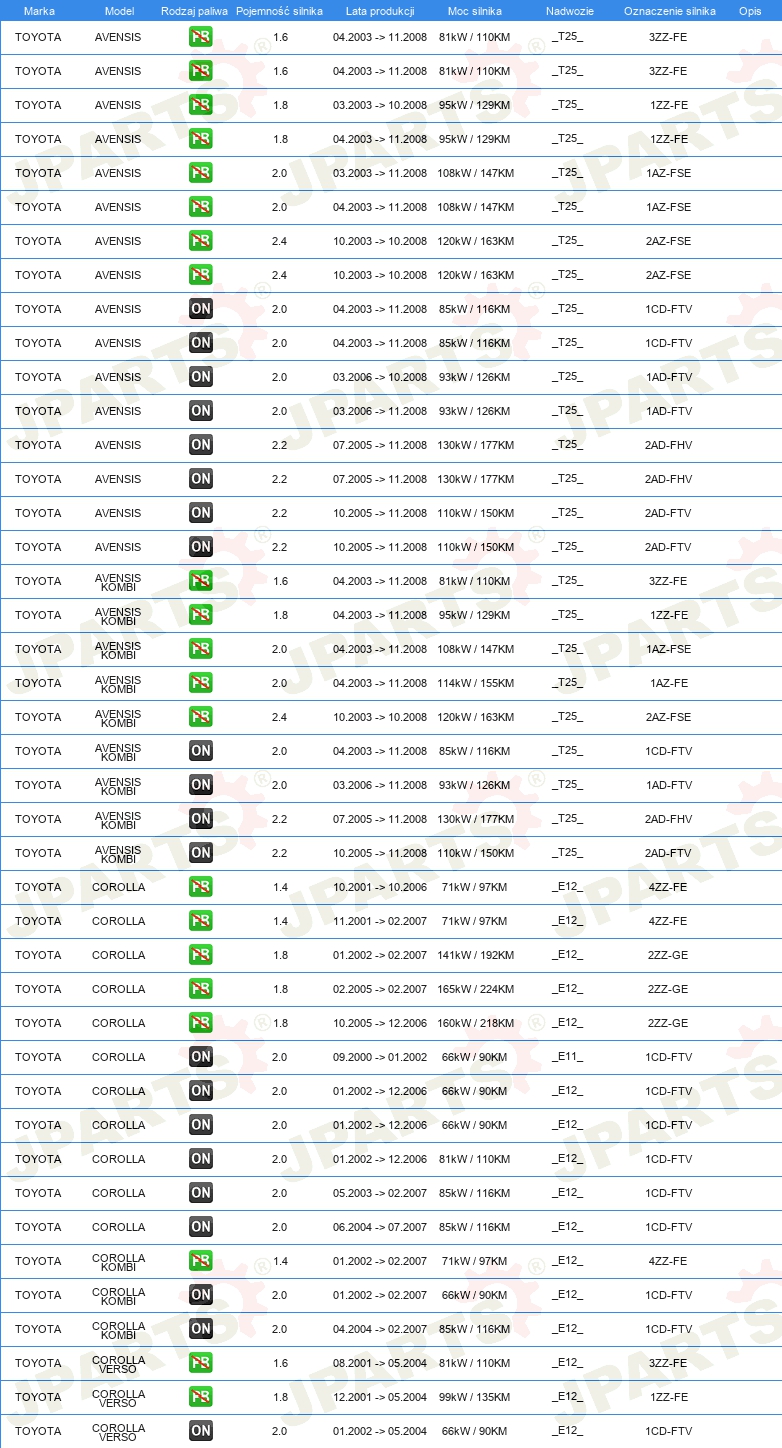
Task: Click diesel ON icon in Corolla row starting 06.2004
Action: tap(201, 1227)
